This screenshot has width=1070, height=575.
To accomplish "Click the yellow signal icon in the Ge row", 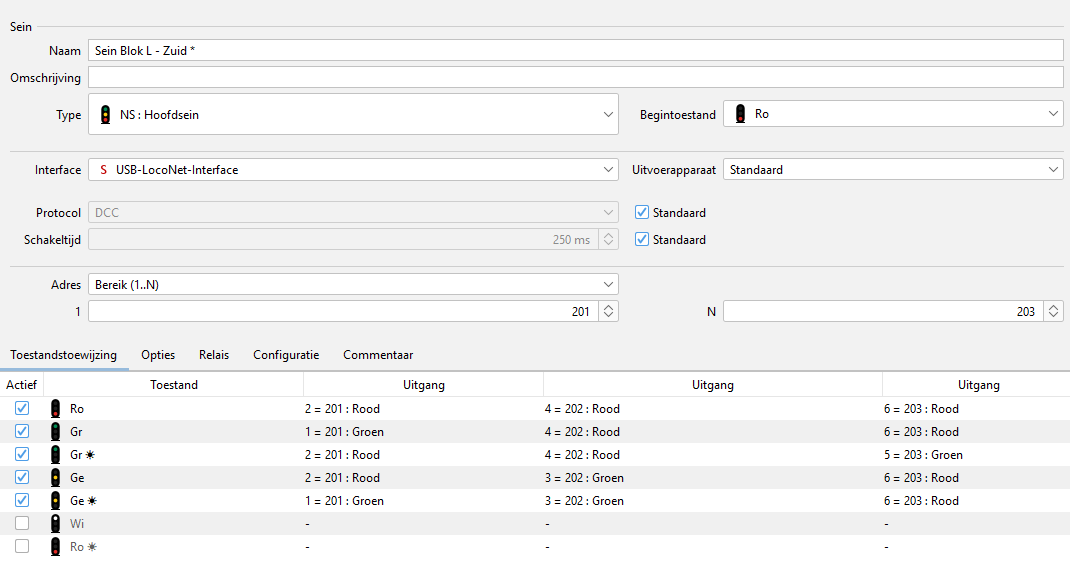I will [56, 478].
